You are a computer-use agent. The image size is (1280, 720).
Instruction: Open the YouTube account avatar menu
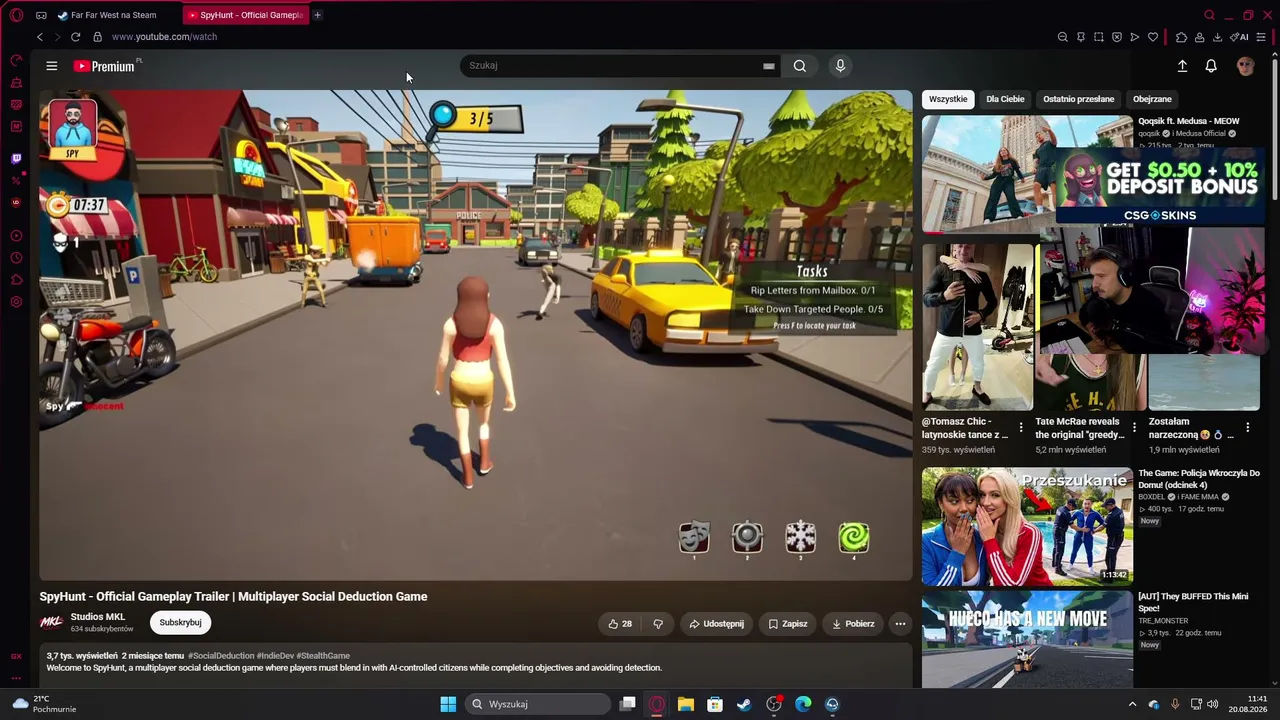pyautogui.click(x=1245, y=66)
